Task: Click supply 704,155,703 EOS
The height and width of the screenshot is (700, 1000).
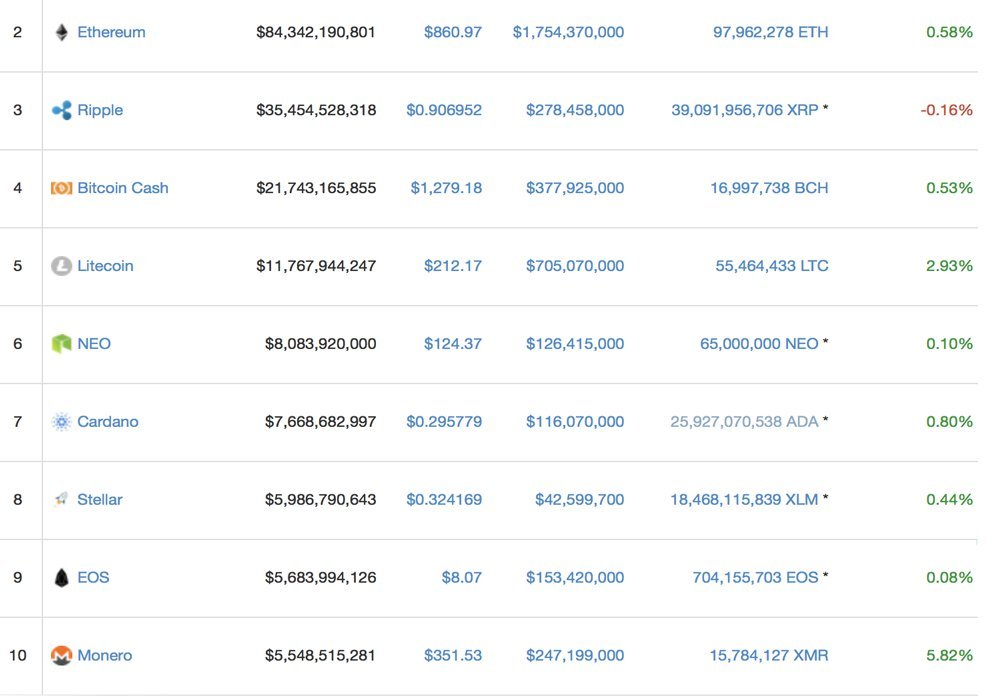Action: tap(756, 578)
